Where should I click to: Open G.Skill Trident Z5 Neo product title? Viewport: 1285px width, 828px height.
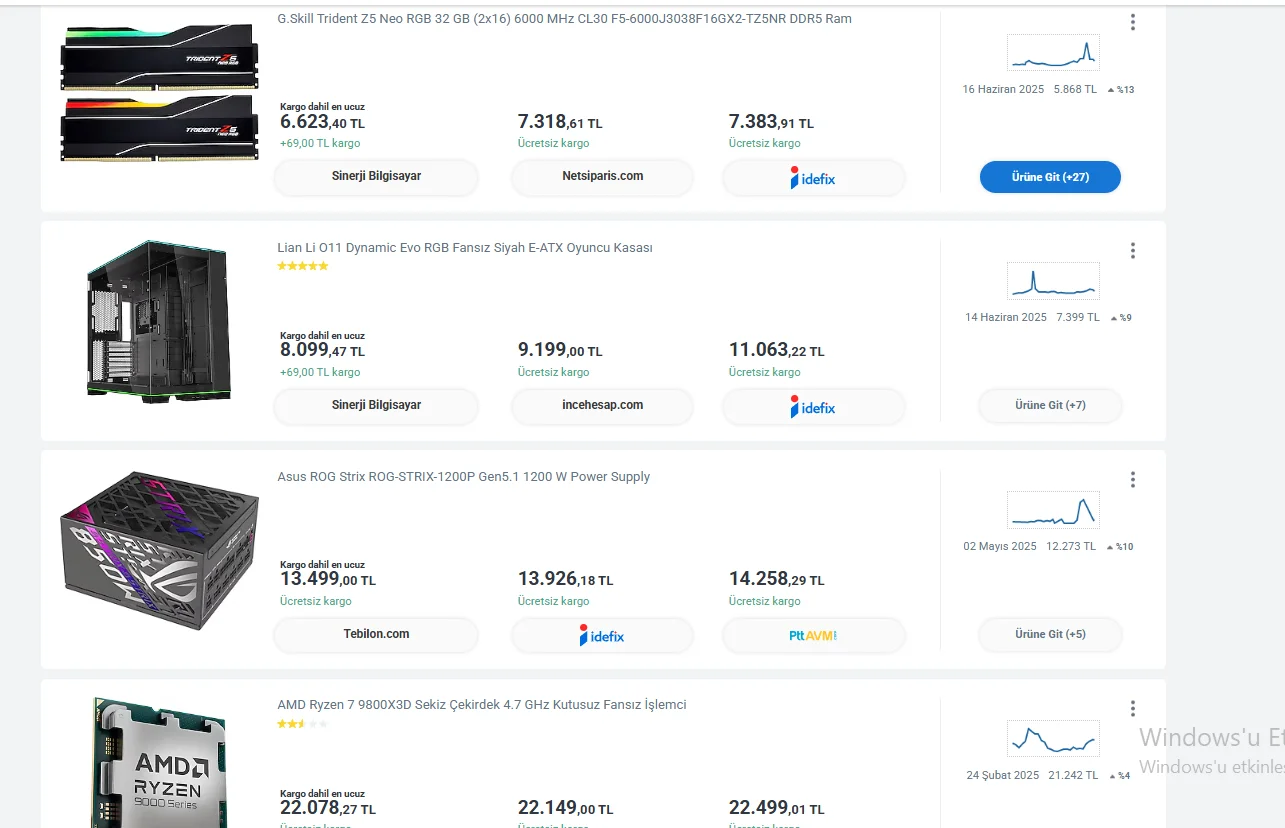click(x=564, y=19)
